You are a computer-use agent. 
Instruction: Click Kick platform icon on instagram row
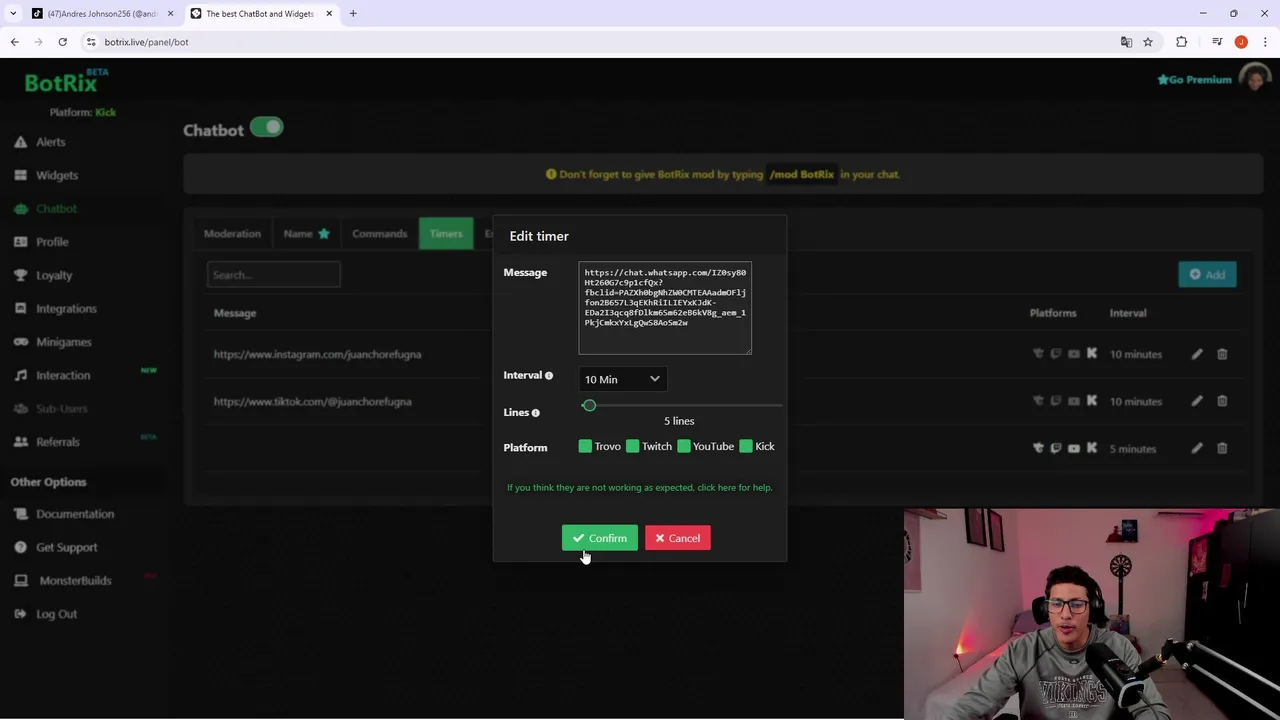pyautogui.click(x=1092, y=354)
